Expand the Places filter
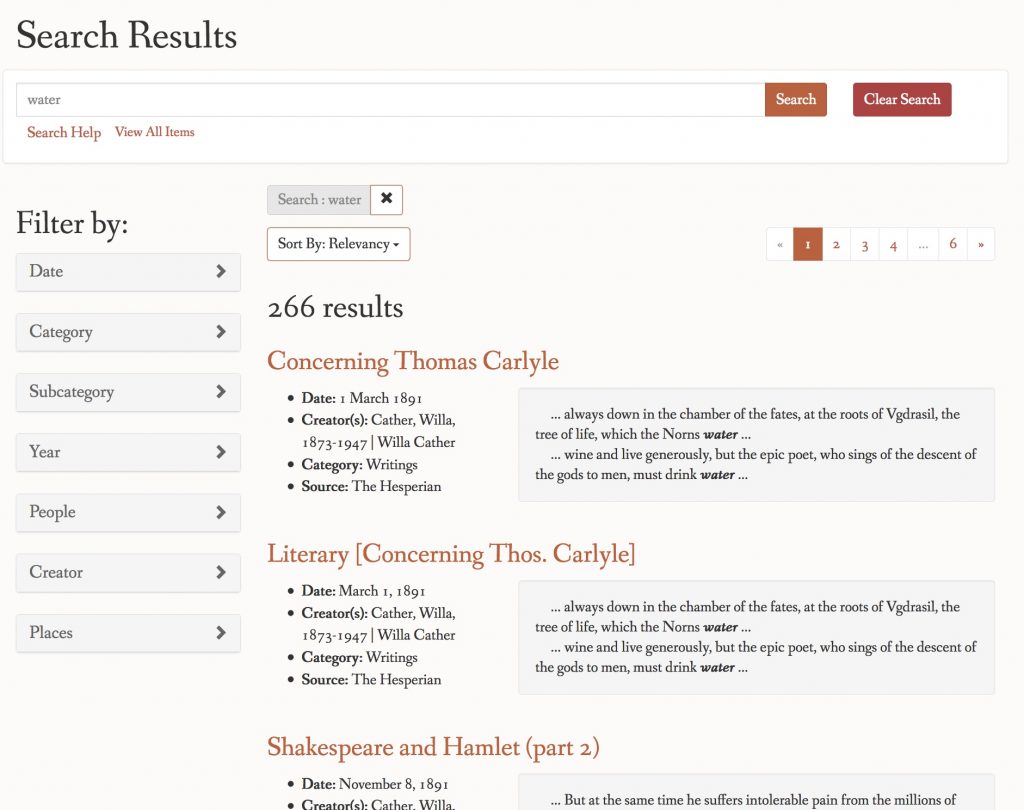The width and height of the screenshot is (1024, 810). coord(128,633)
